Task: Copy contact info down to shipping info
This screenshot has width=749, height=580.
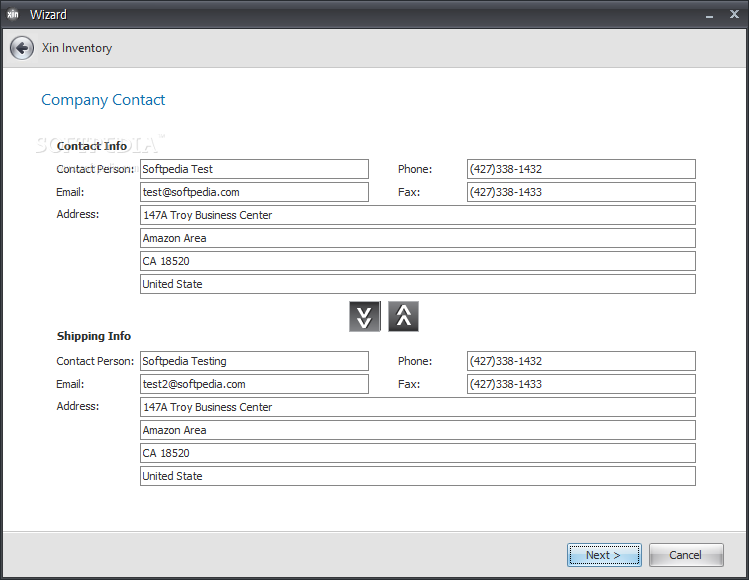Action: tap(365, 316)
